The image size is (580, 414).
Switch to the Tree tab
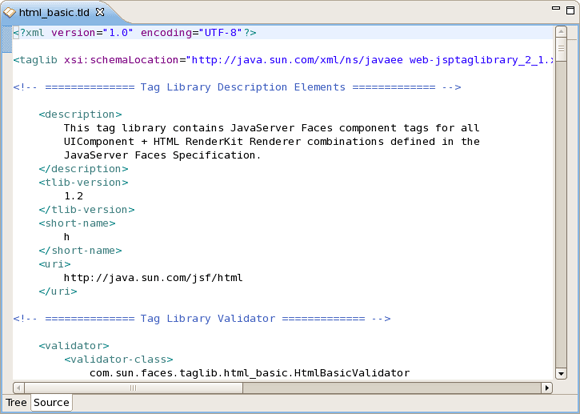(x=16, y=403)
